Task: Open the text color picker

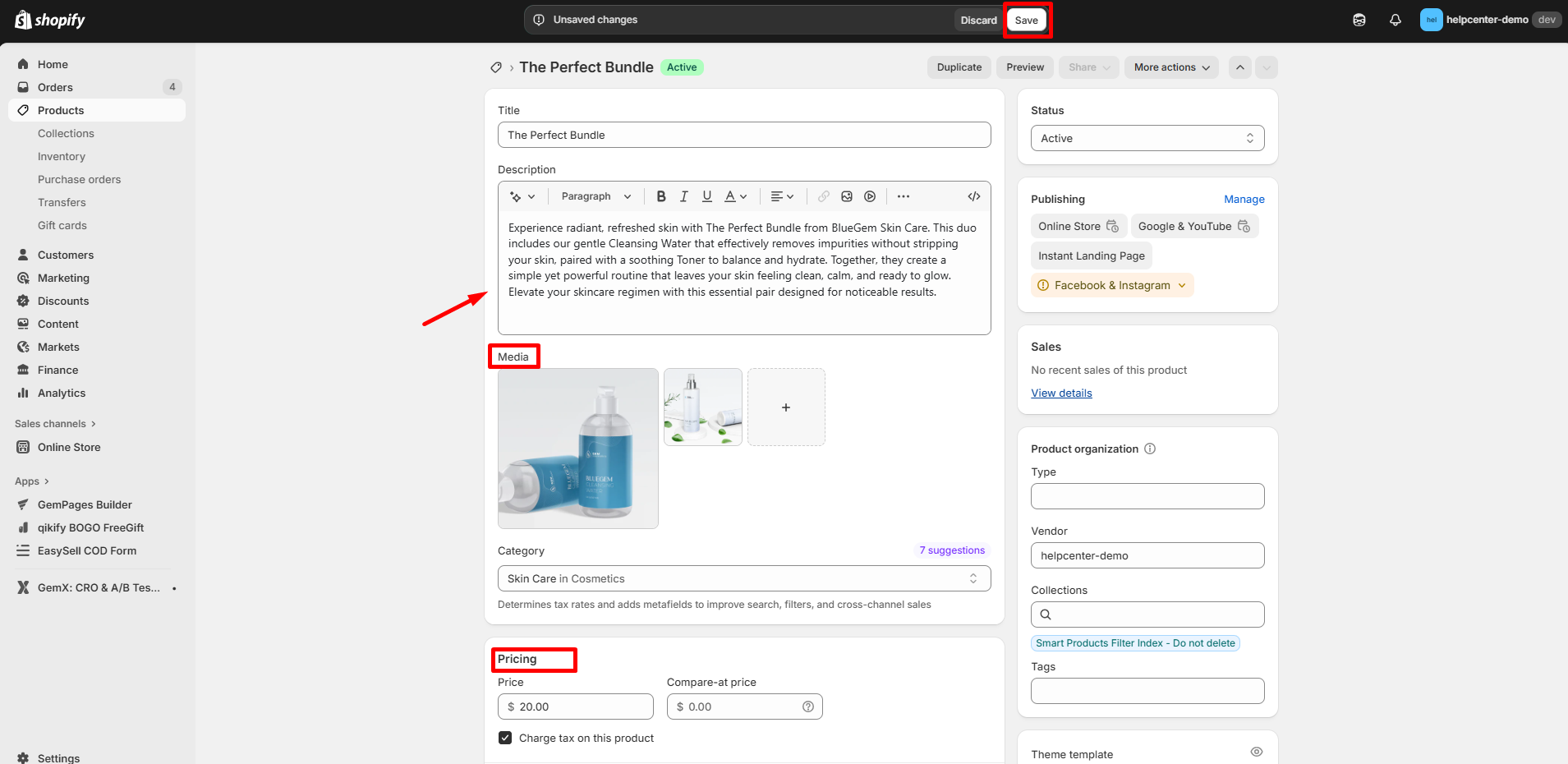Action: (x=735, y=196)
